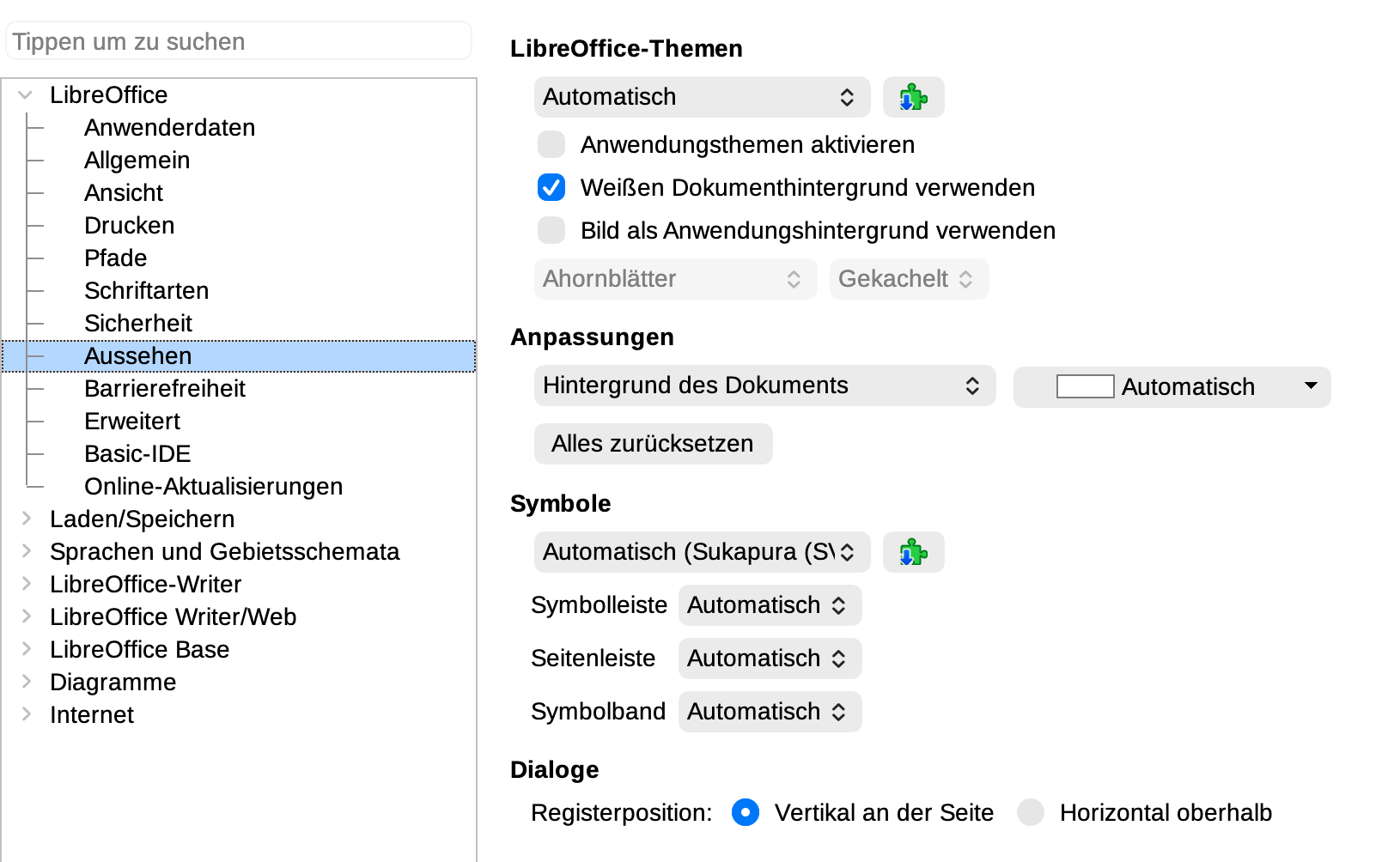1400x862 pixels.
Task: Select Schriftarten in the tree
Action: point(146,290)
